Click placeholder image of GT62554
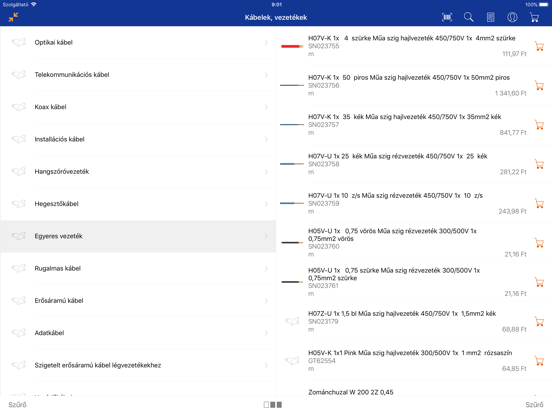Viewport: 552px width, 414px height. pyautogui.click(x=292, y=360)
